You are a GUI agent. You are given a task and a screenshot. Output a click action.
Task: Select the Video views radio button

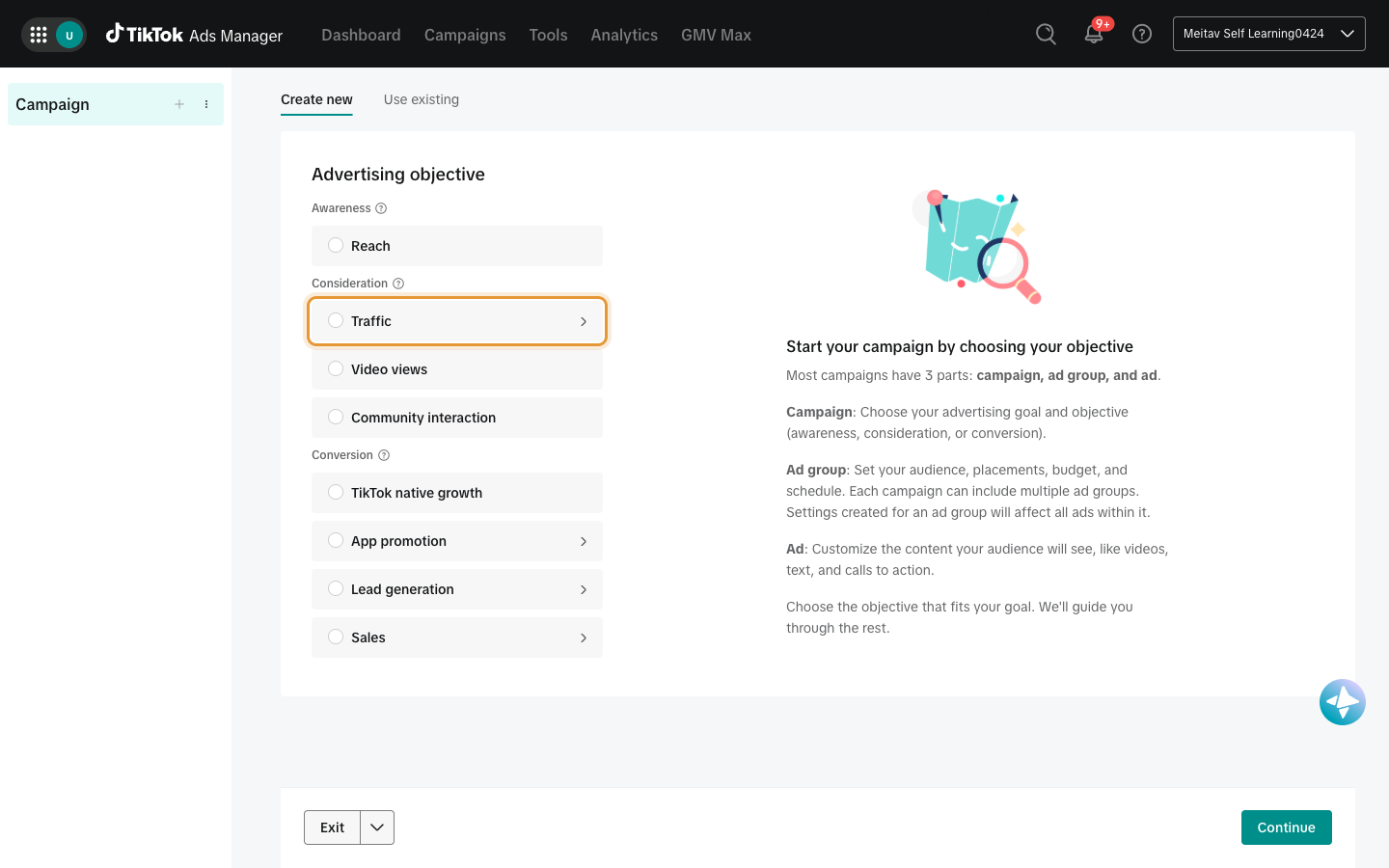click(336, 368)
